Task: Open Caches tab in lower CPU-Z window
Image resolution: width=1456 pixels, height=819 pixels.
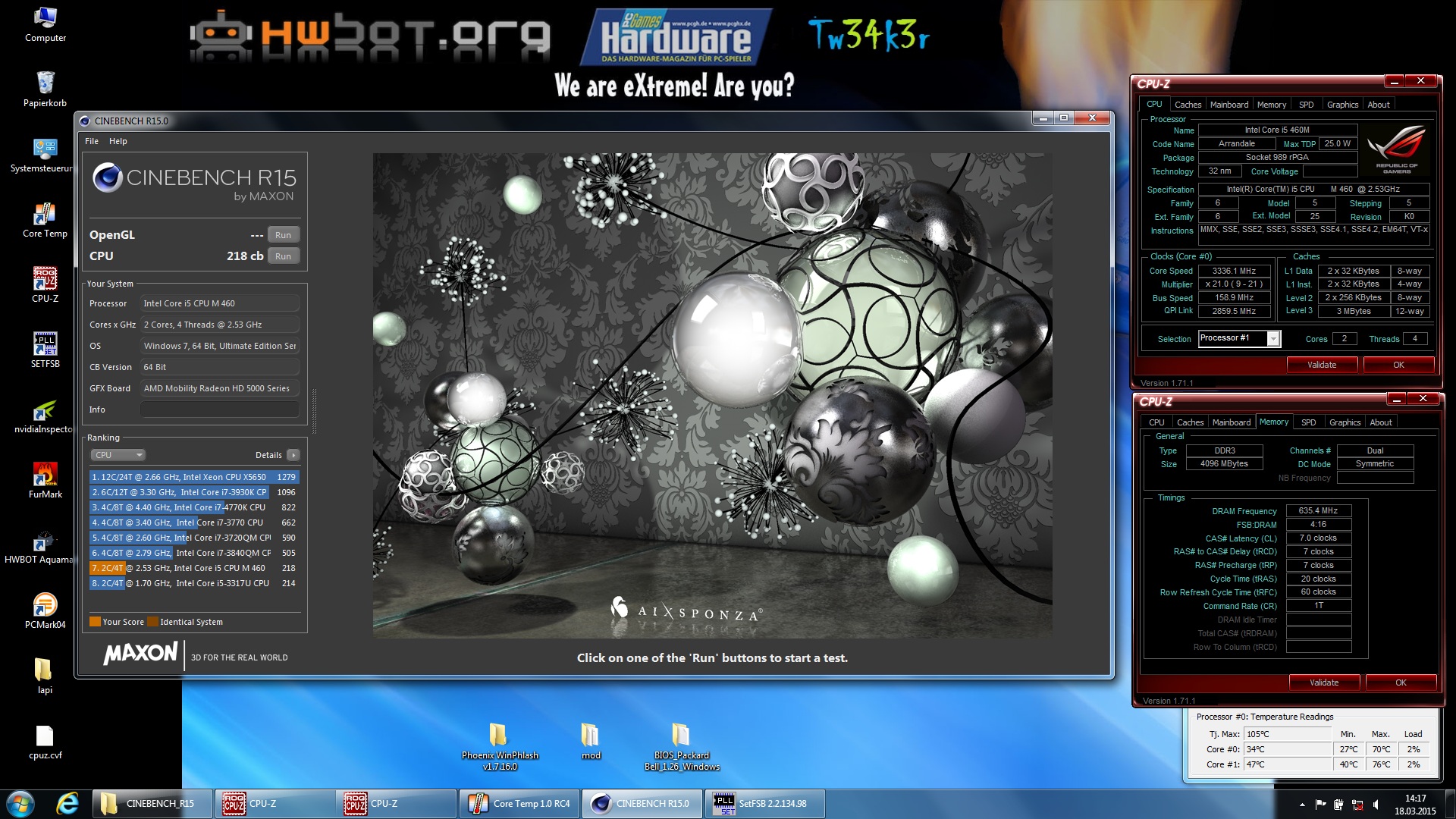Action: pos(1190,422)
